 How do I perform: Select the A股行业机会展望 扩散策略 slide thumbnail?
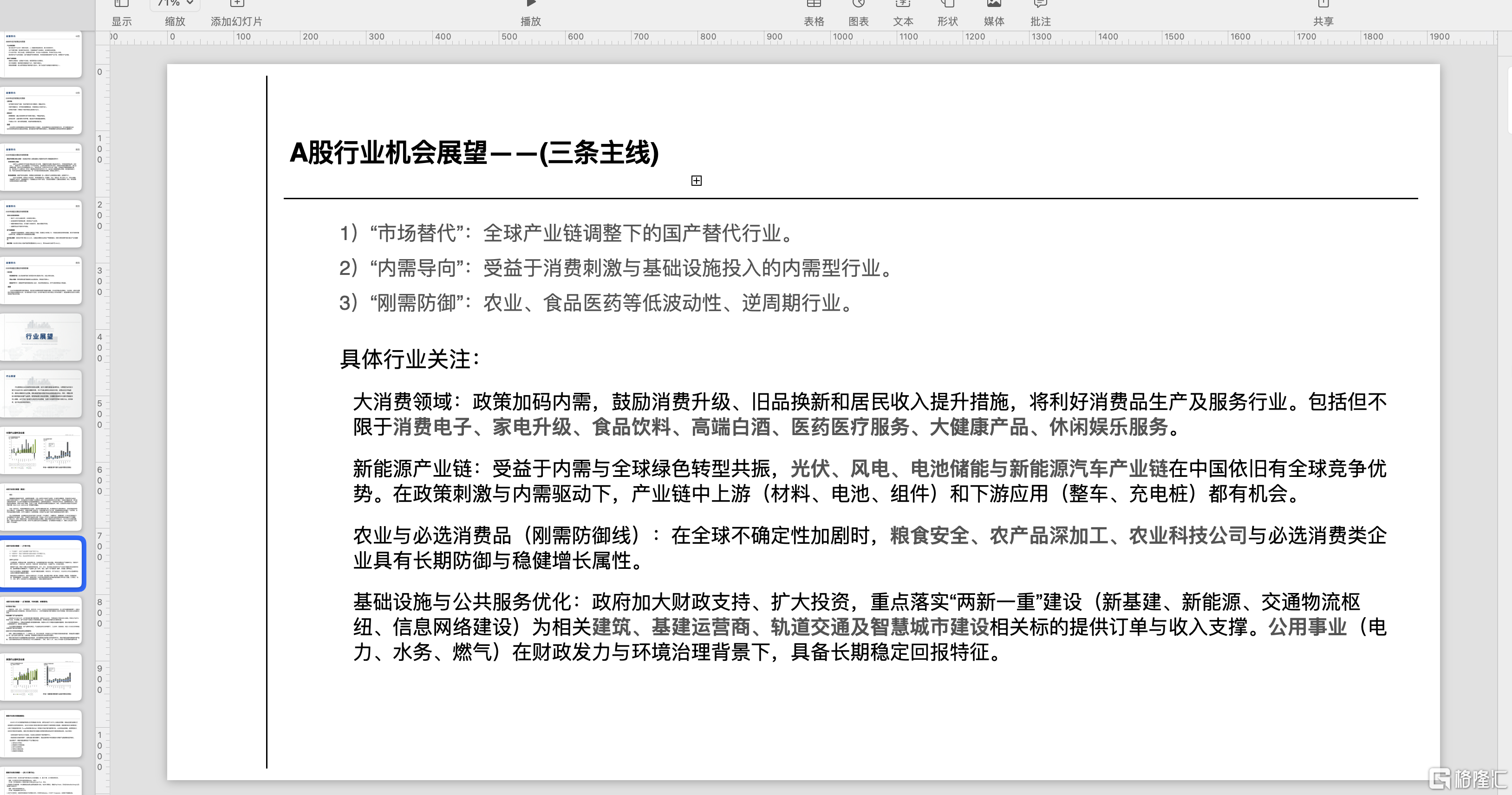pyautogui.click(x=41, y=620)
